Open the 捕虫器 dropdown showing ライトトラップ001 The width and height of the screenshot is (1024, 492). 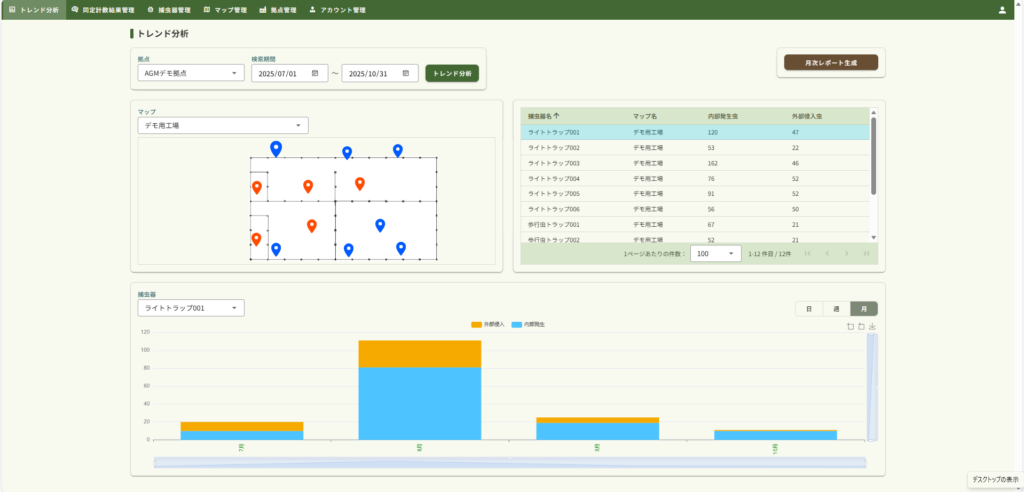pyautogui.click(x=190, y=308)
